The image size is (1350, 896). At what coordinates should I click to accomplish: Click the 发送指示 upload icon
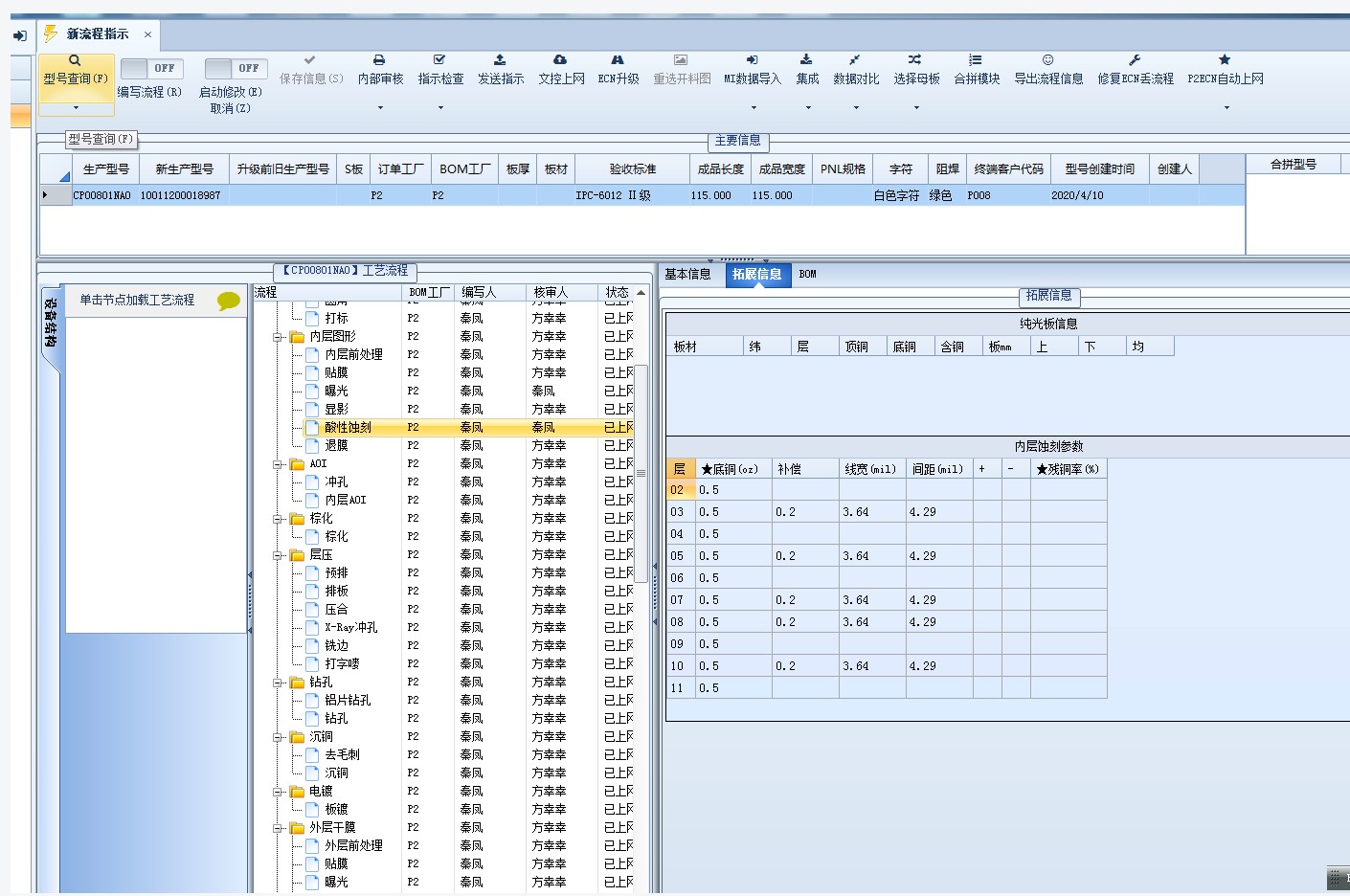click(500, 59)
